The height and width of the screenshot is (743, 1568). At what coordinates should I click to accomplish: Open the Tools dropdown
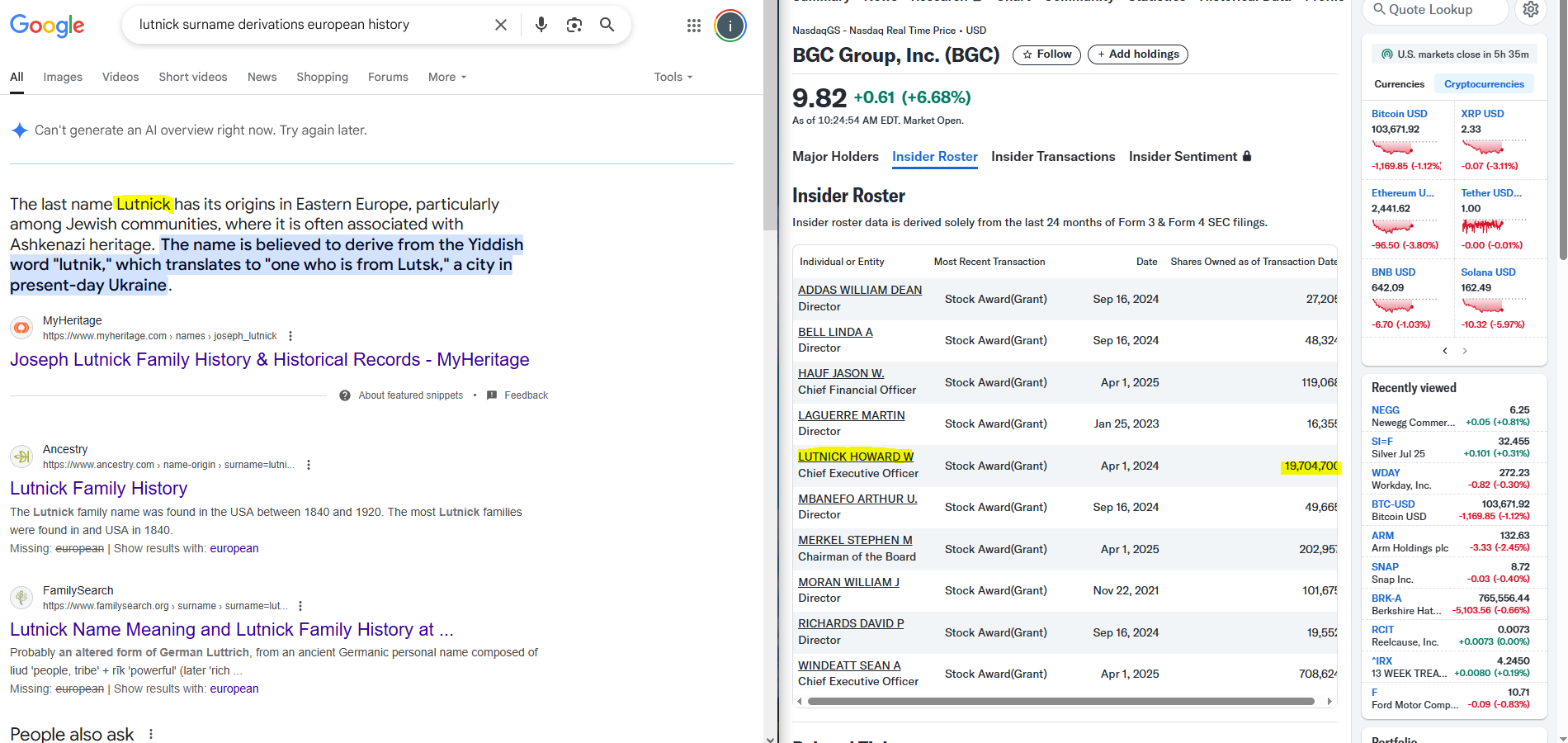(673, 77)
